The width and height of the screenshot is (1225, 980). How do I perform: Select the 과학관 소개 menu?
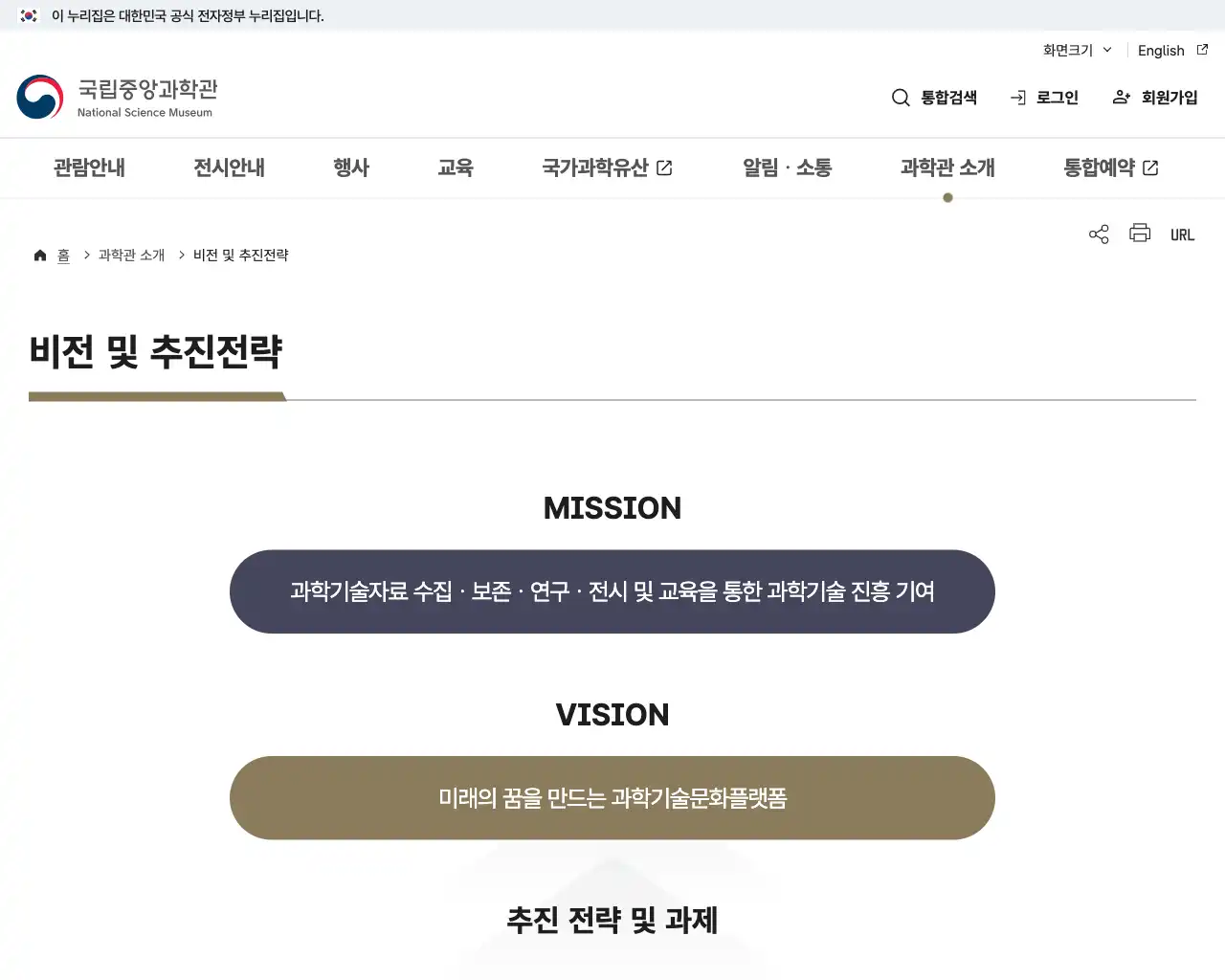pyautogui.click(x=947, y=167)
